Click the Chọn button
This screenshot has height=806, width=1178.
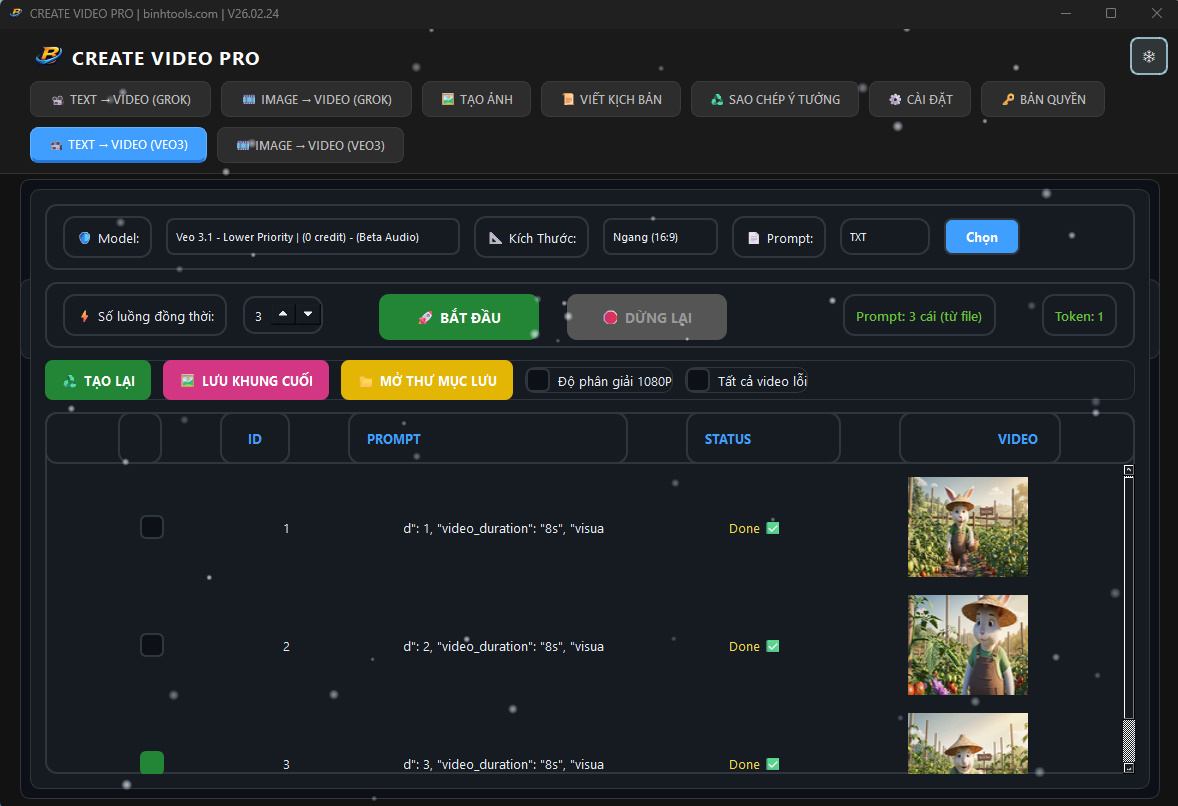tap(981, 237)
